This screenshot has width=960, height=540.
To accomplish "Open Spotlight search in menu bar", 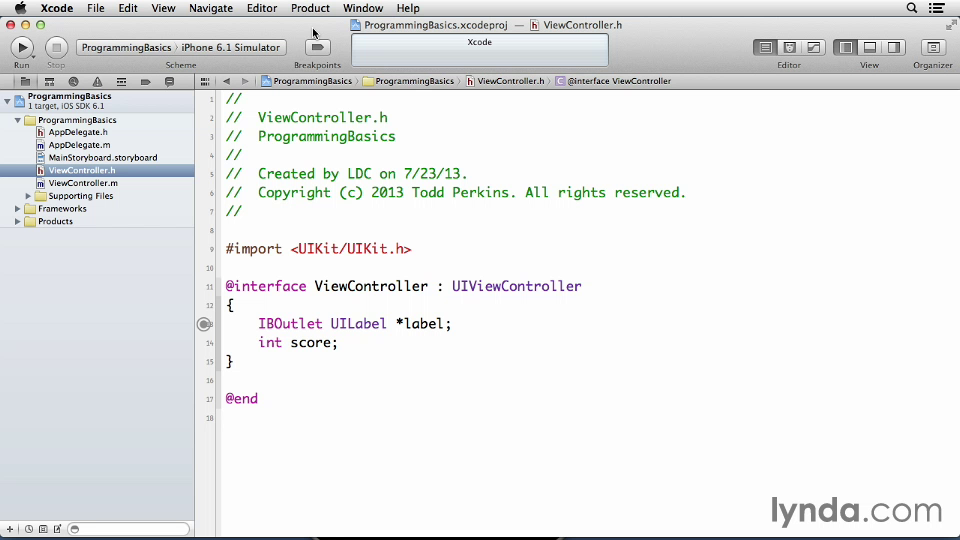I will [912, 8].
